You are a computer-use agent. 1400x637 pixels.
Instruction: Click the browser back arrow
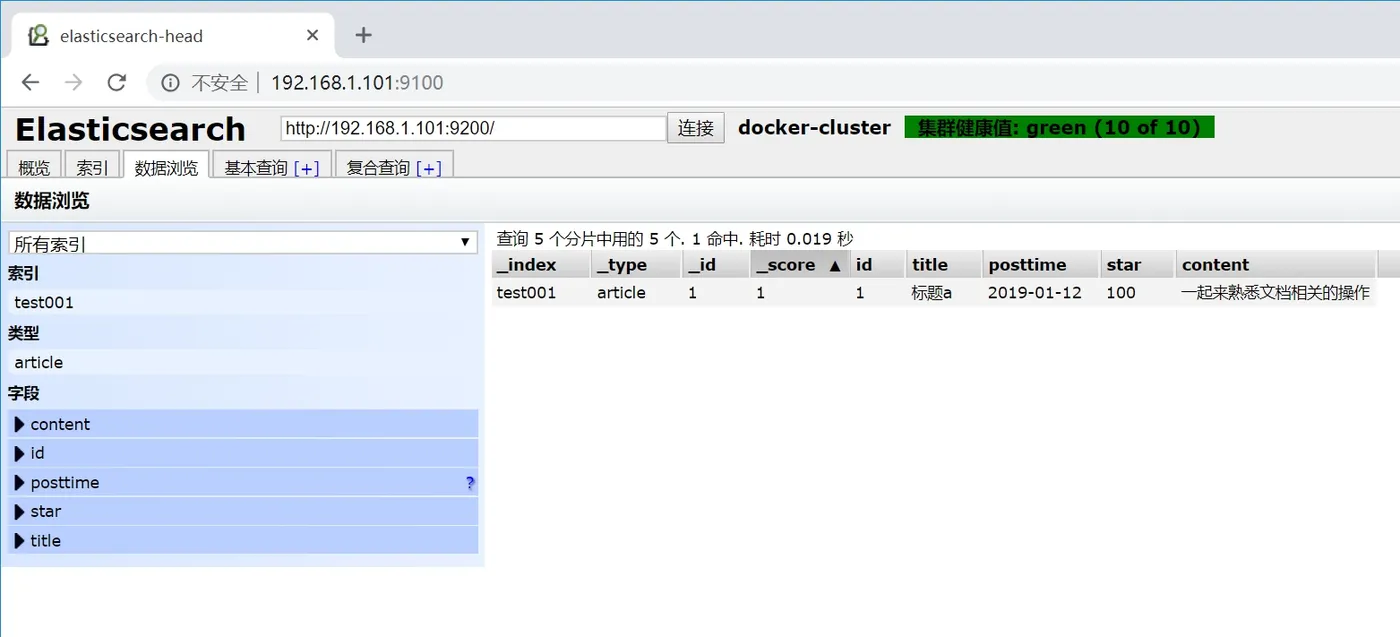click(31, 82)
